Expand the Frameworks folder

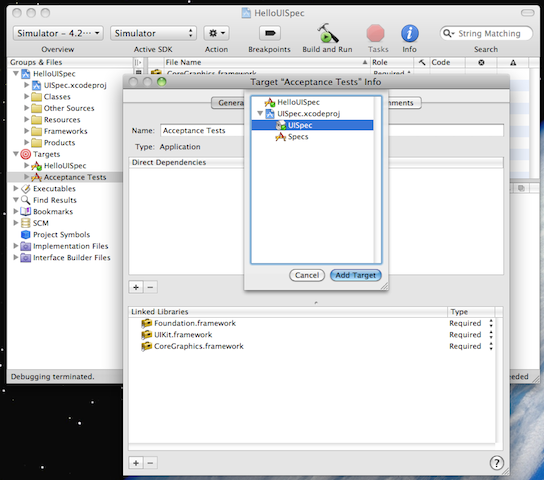point(26,131)
